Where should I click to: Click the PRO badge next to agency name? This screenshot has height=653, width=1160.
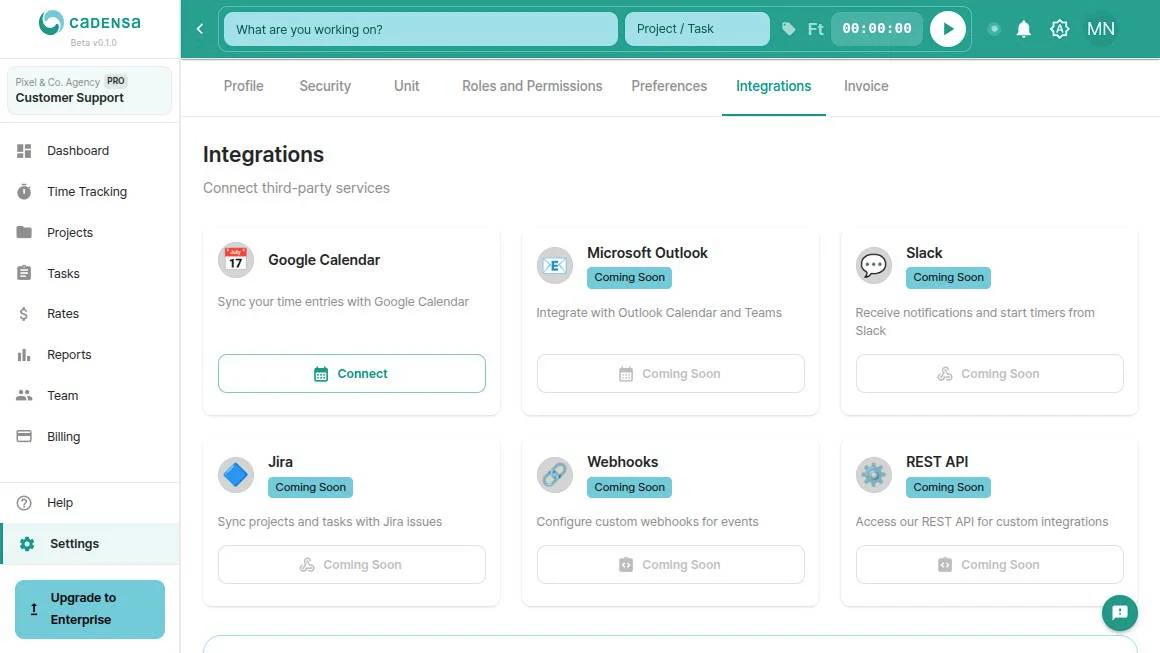tap(115, 81)
